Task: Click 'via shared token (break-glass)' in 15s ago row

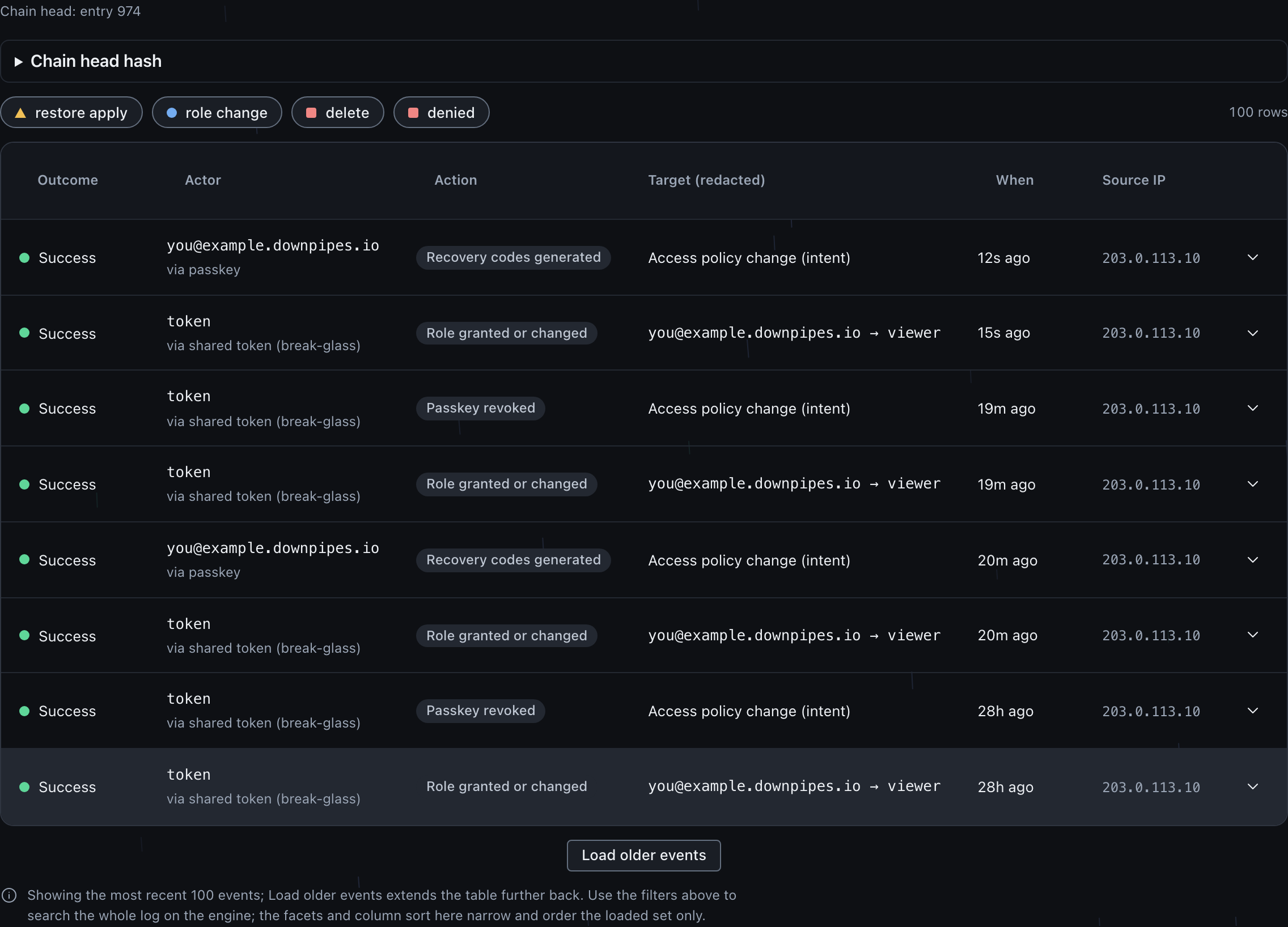Action: [264, 346]
